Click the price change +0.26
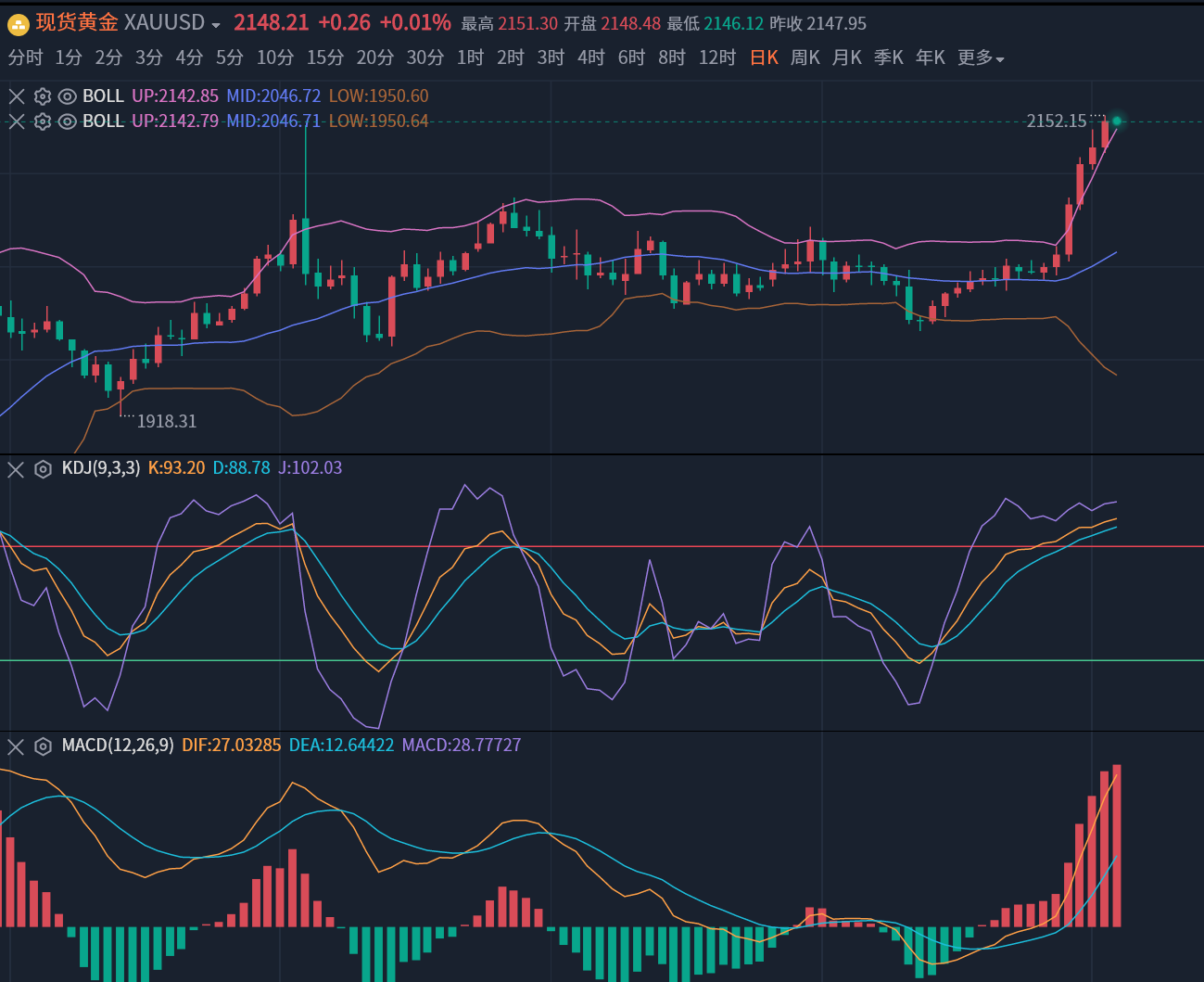 344,23
